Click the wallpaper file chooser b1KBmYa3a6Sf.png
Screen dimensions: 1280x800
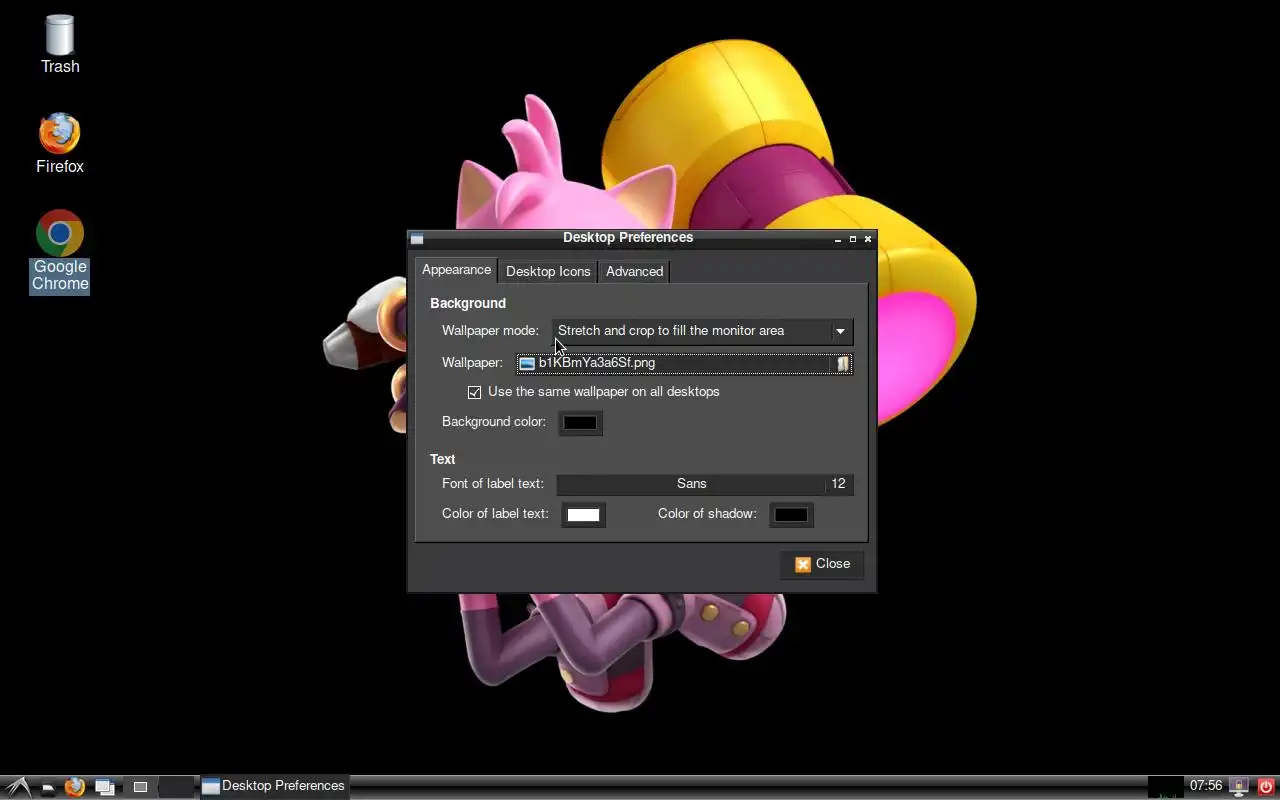(684, 364)
